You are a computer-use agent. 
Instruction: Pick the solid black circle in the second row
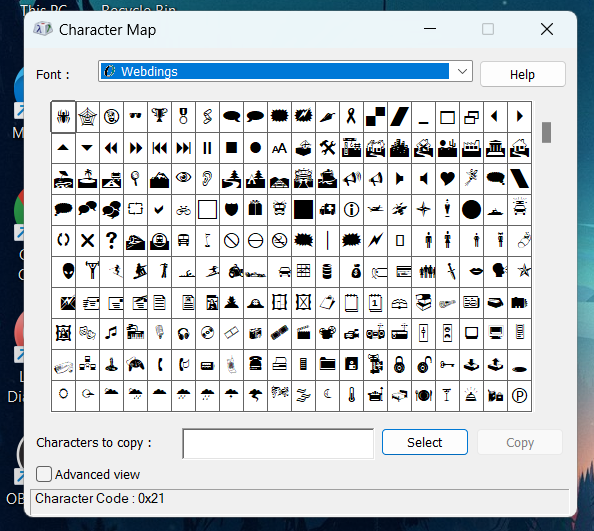point(255,148)
